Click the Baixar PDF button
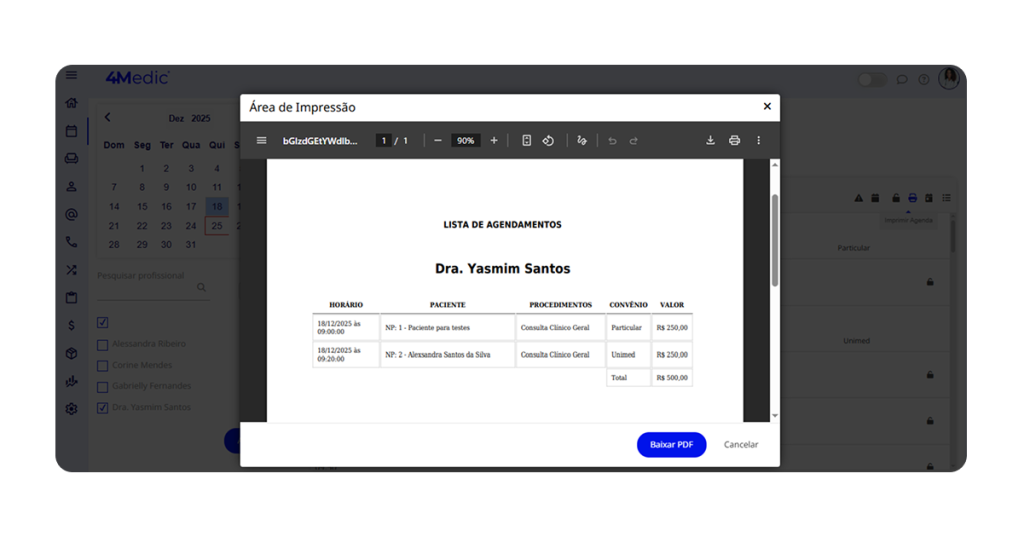 click(x=671, y=445)
